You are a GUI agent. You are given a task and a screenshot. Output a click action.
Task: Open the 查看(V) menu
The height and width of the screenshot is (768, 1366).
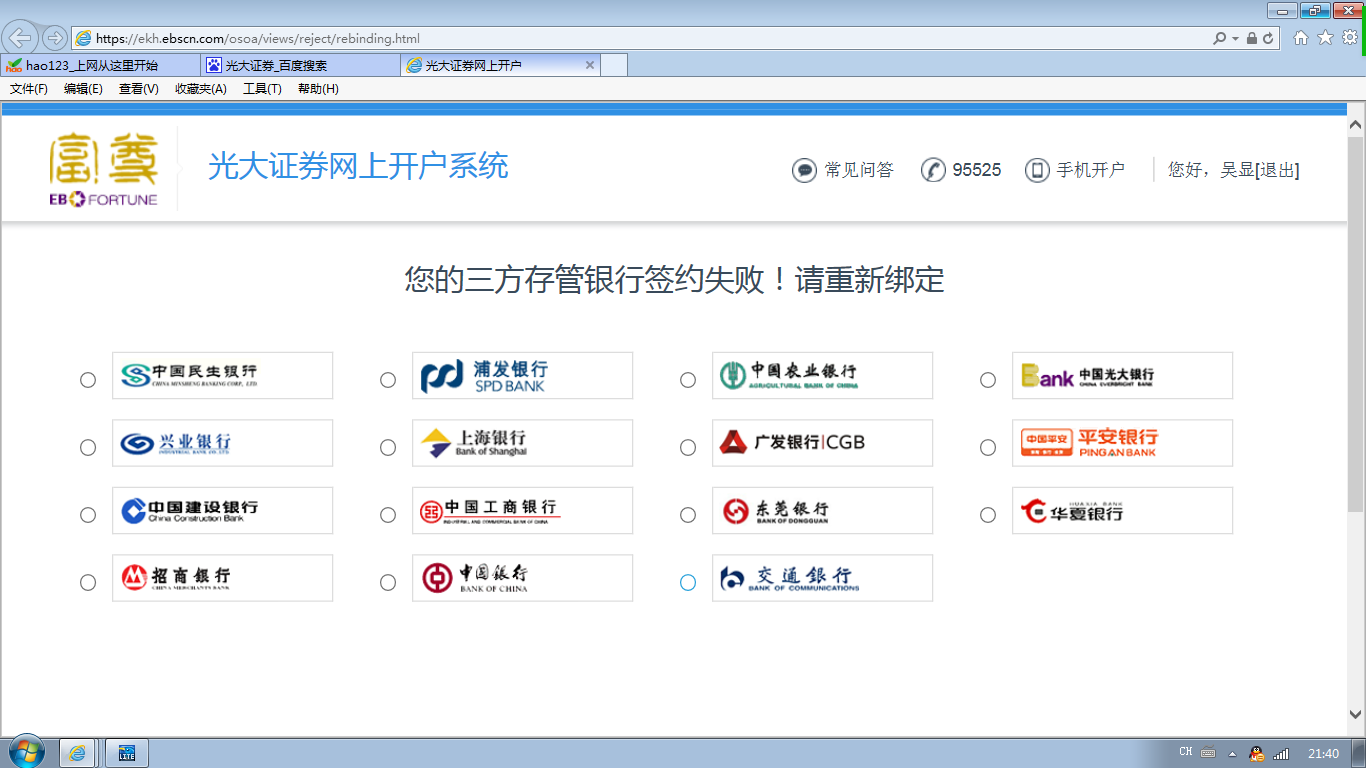(x=138, y=89)
